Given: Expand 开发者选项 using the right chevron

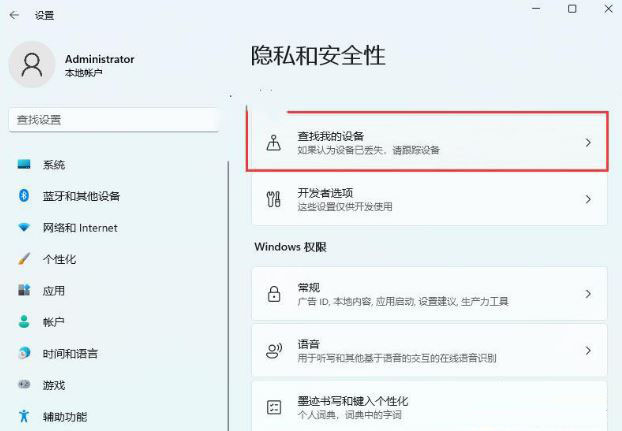Looking at the screenshot, I should click(588, 199).
